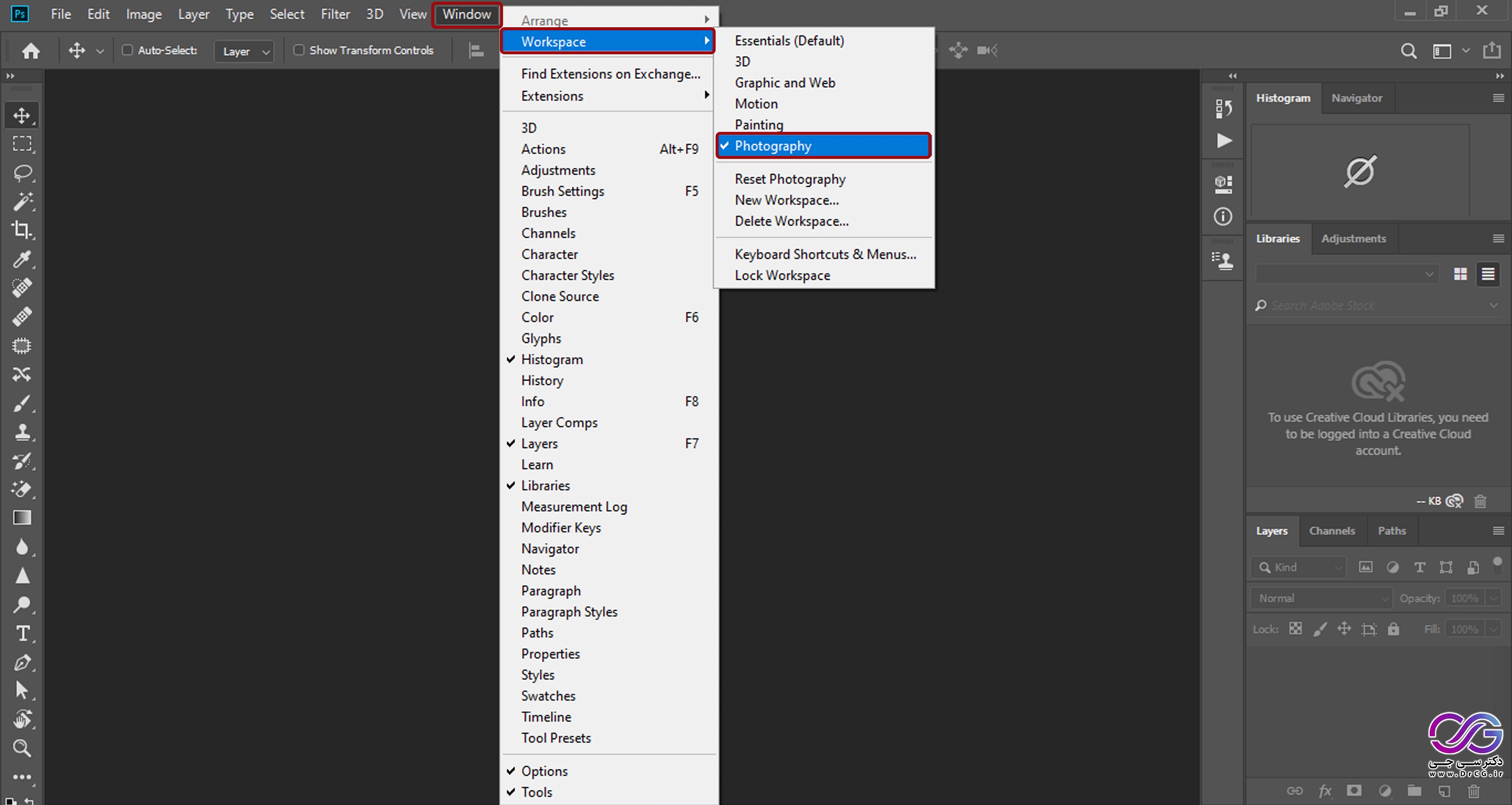
Task: Toggle Tools entry in Window menu
Action: (x=609, y=792)
